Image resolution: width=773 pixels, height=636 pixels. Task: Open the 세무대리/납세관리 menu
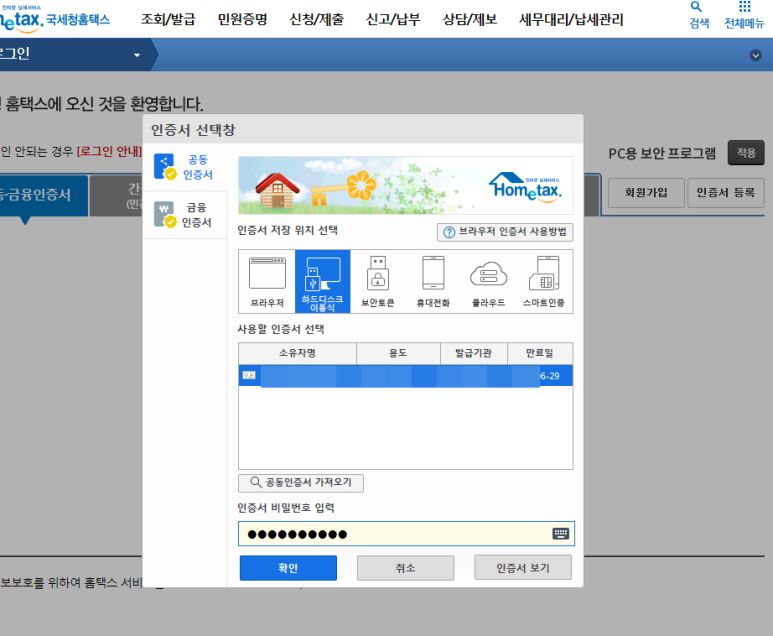tap(571, 20)
